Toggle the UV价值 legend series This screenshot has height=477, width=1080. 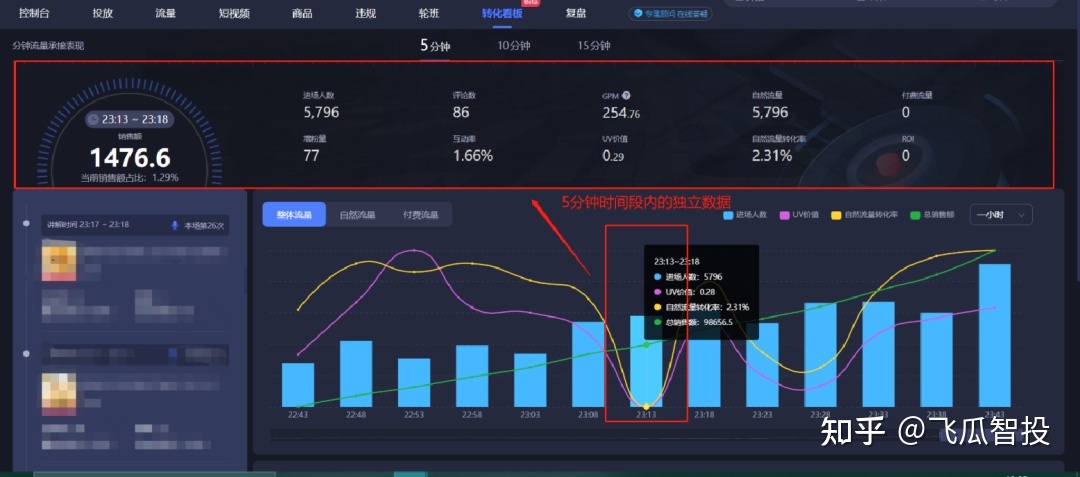click(x=799, y=215)
